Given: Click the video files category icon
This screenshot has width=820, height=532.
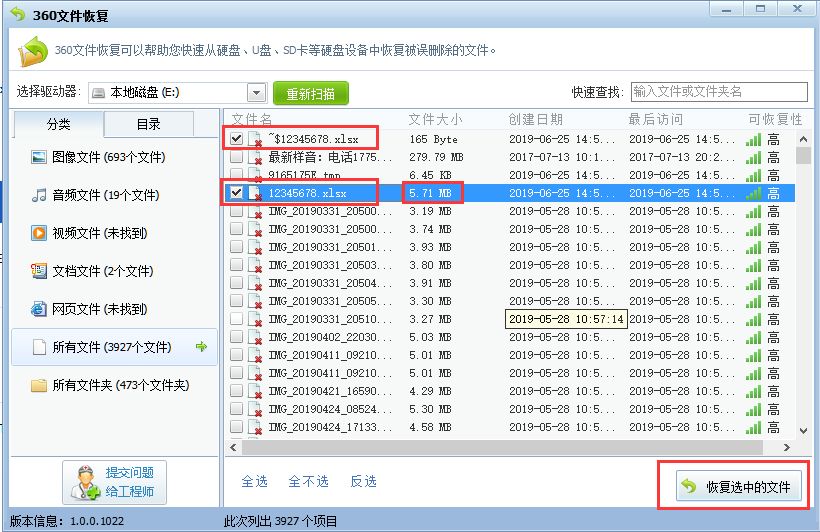Looking at the screenshot, I should coord(39,233).
